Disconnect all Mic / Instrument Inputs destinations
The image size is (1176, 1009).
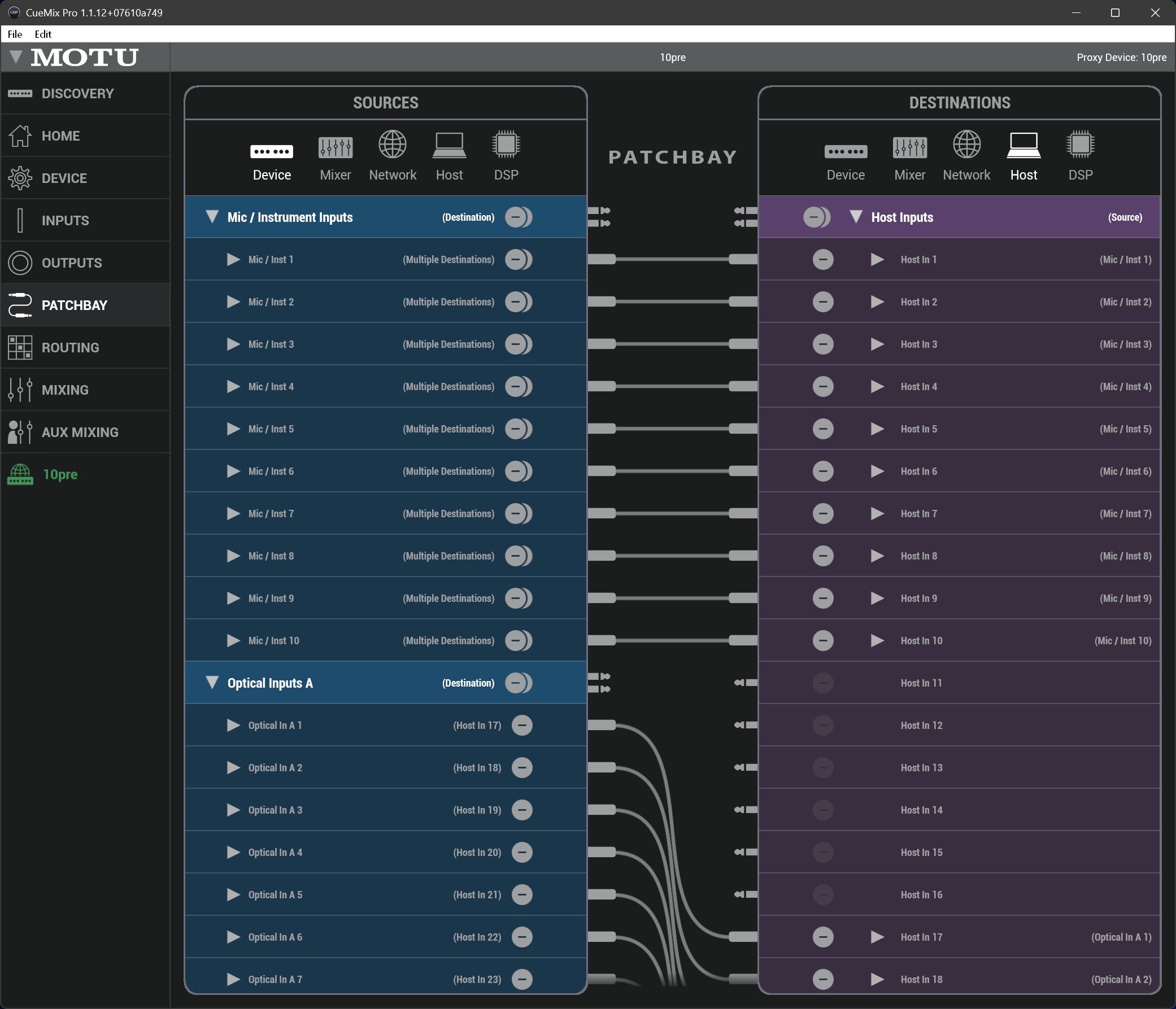point(519,217)
